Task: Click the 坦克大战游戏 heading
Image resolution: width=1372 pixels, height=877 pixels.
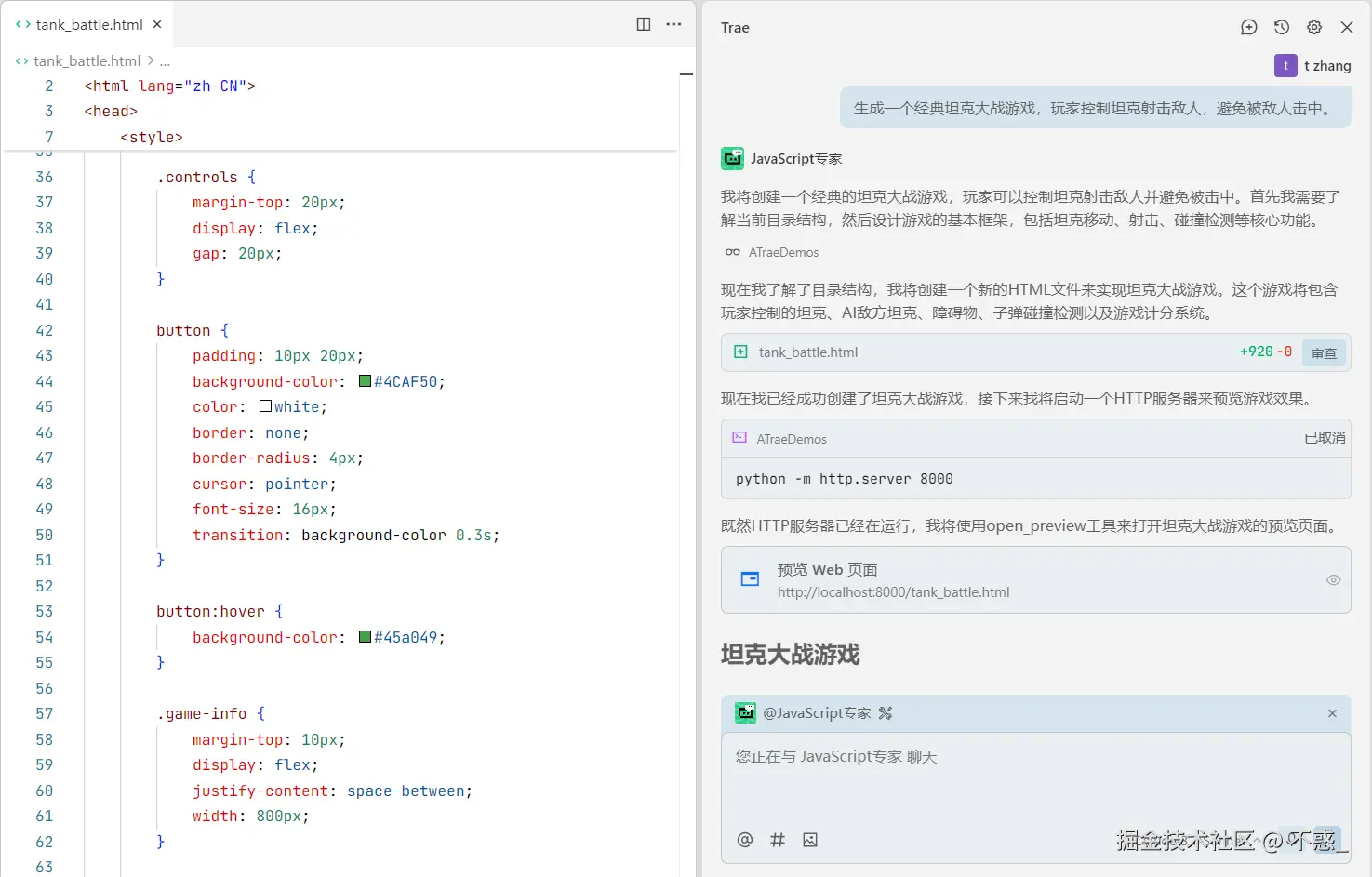Action: coord(790,655)
